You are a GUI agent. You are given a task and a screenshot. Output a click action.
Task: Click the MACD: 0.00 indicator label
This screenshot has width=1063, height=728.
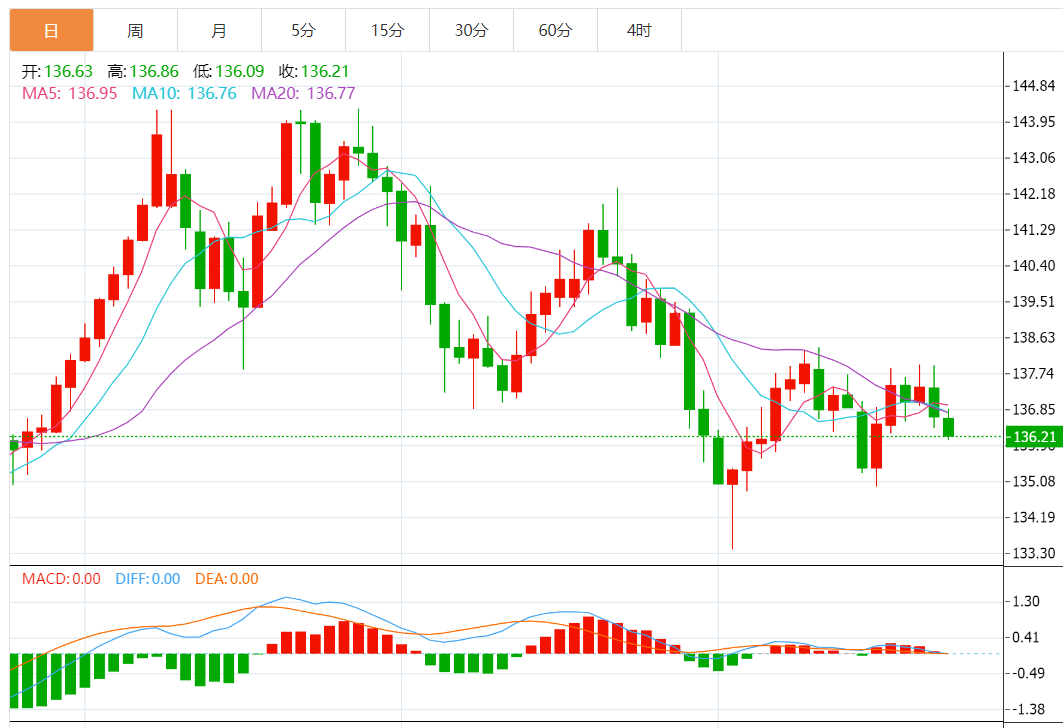61,579
